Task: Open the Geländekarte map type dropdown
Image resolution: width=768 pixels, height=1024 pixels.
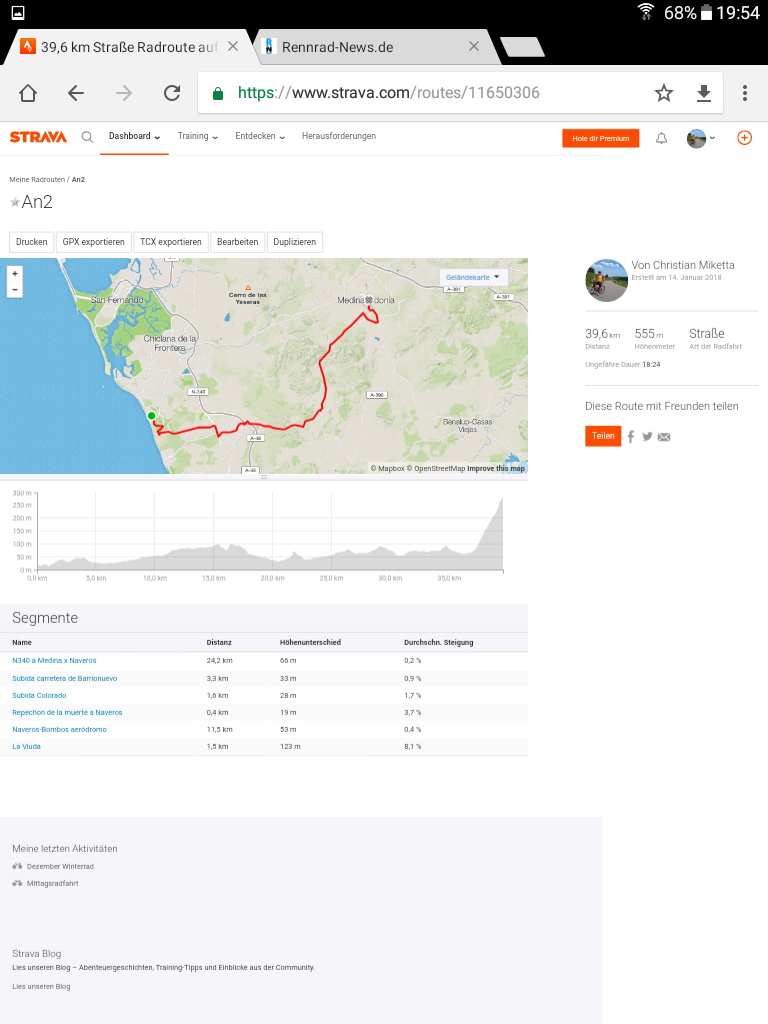Action: (x=475, y=277)
